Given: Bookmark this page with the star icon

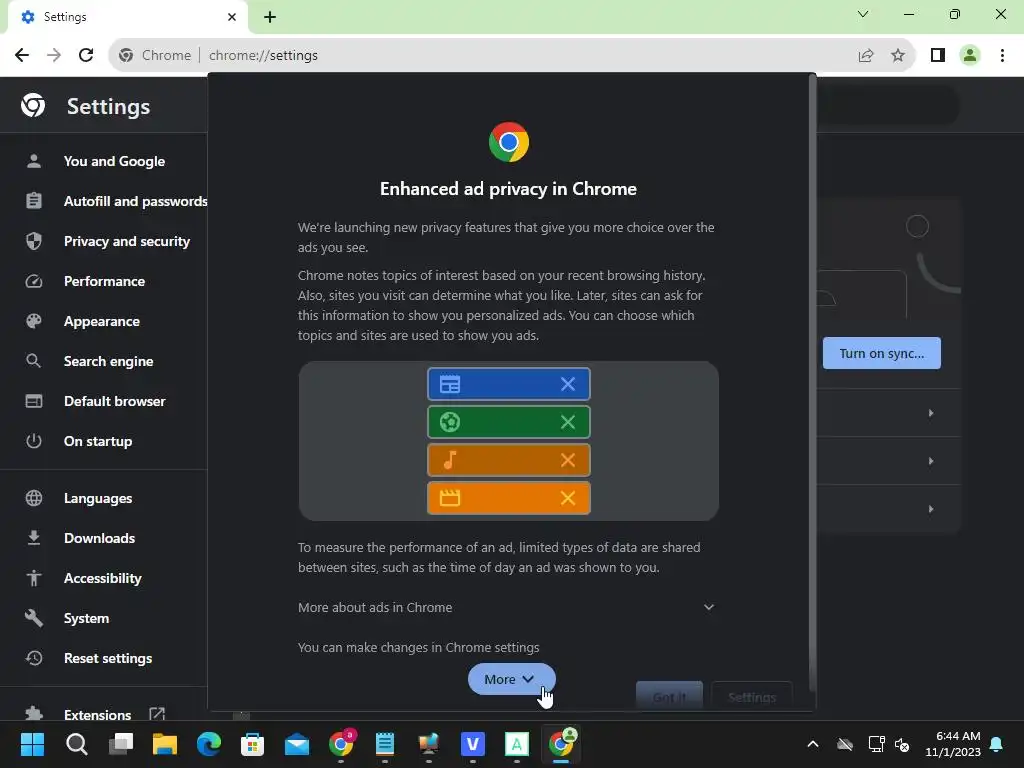Looking at the screenshot, I should [898, 56].
